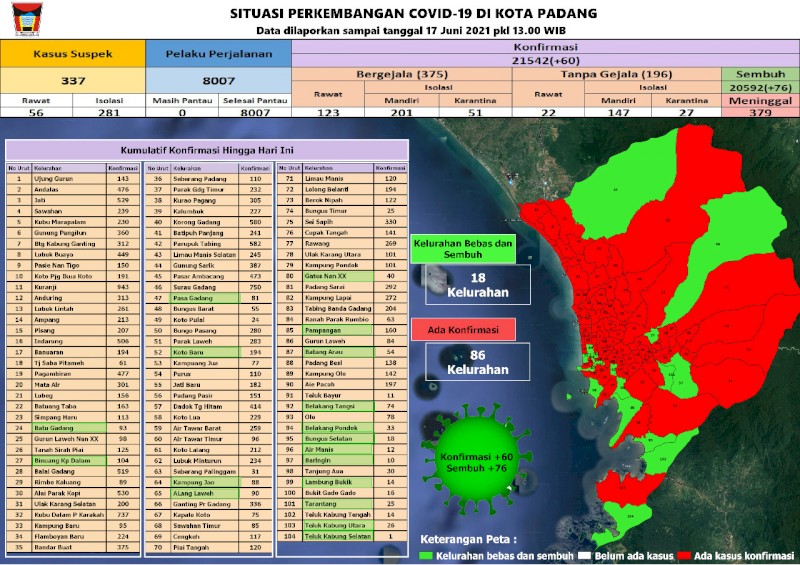
Task: Click the Kasus Suspek Rawat value 56
Action: point(36,112)
